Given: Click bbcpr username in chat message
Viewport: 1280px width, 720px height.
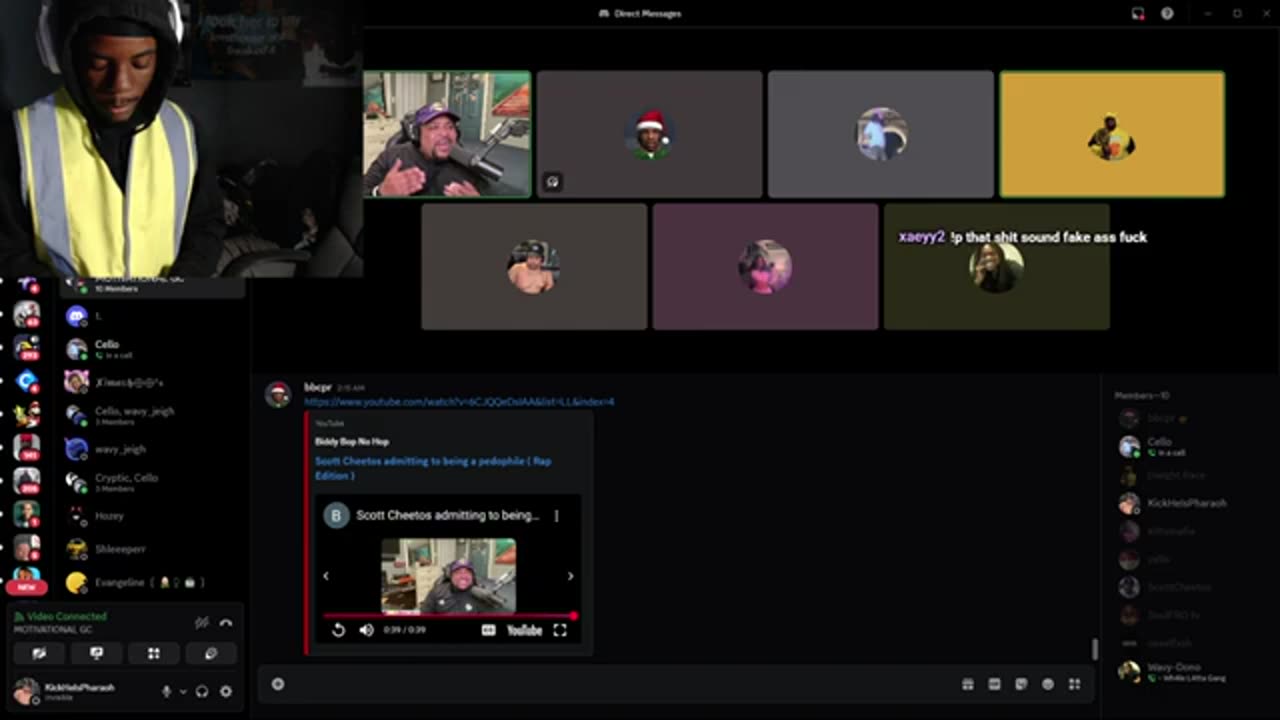Looking at the screenshot, I should (x=318, y=387).
